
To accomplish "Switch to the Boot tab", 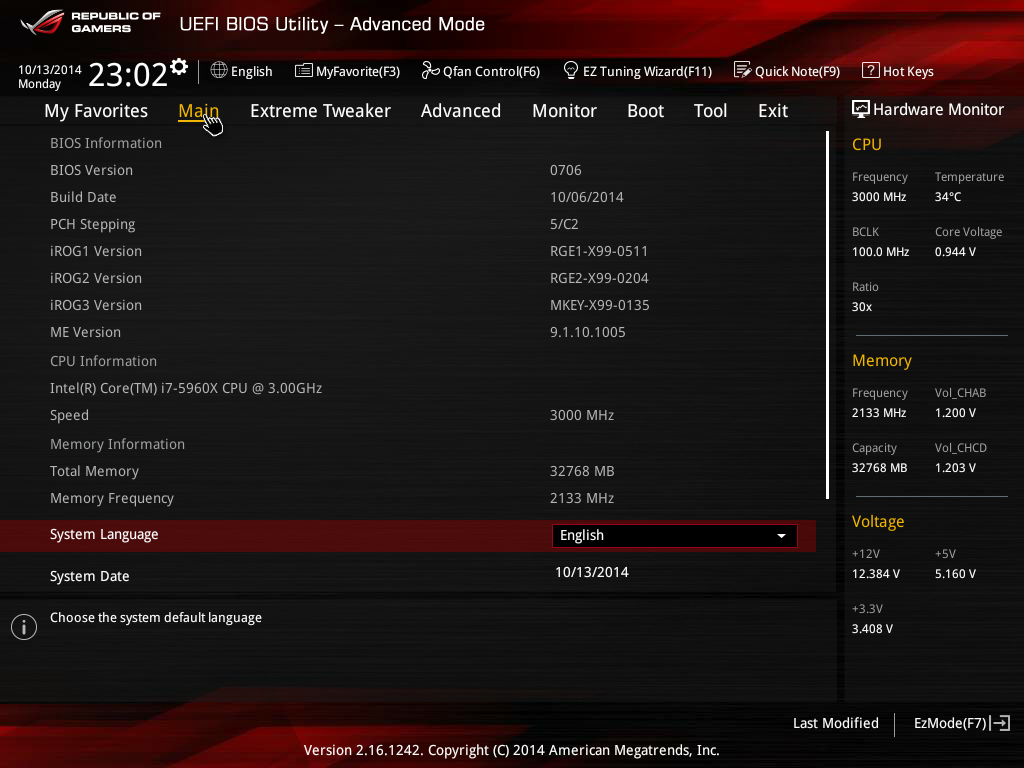I will (x=645, y=111).
